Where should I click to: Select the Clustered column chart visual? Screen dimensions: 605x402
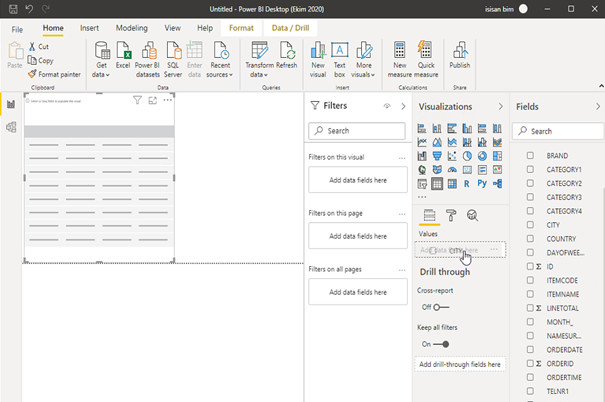[x=467, y=128]
